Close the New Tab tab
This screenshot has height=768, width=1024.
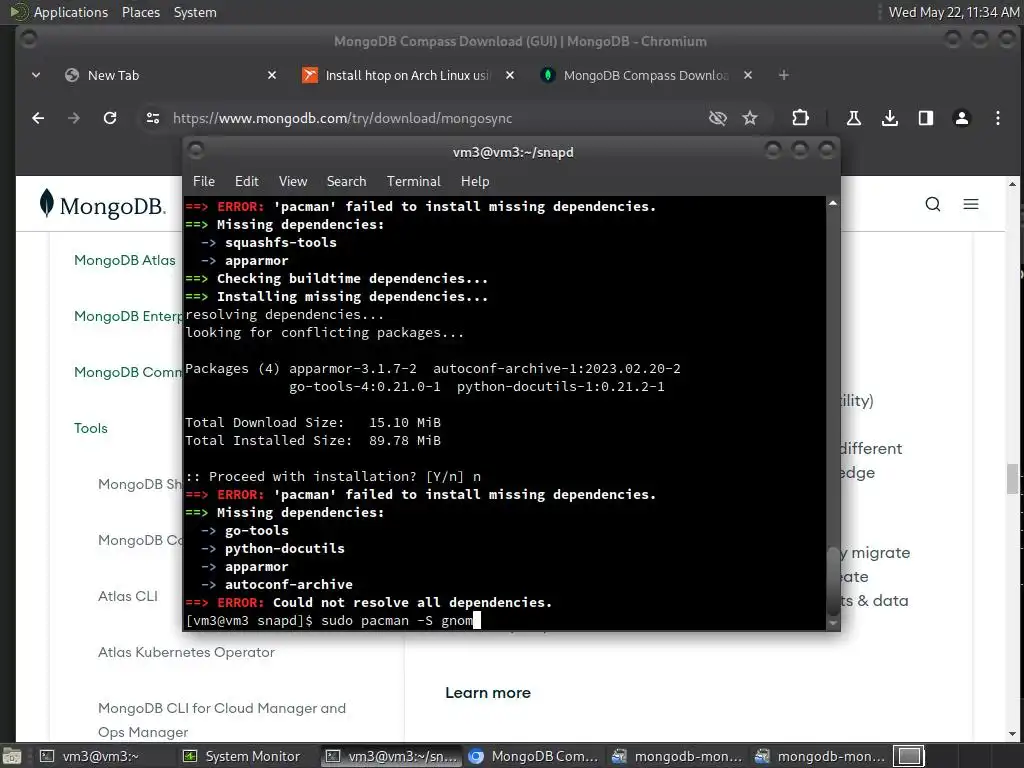(x=272, y=75)
